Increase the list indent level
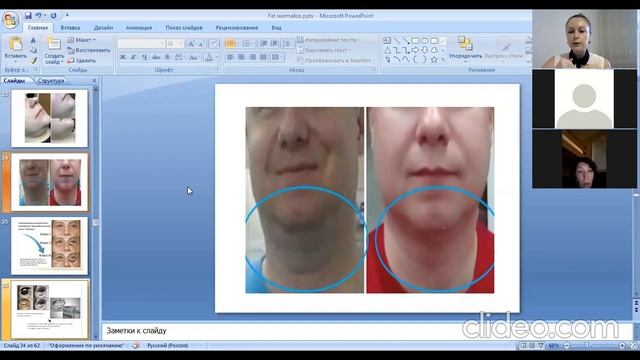The height and width of the screenshot is (360, 640). [x=274, y=44]
